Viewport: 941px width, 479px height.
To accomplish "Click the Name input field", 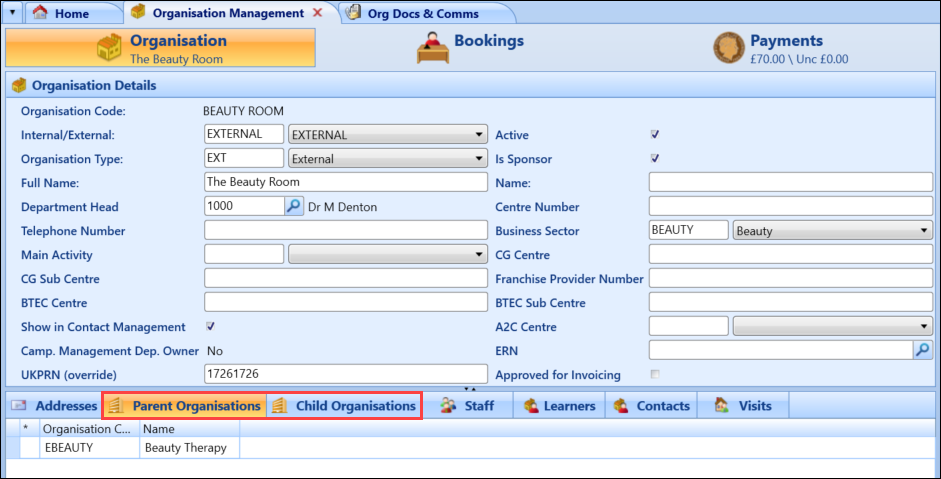I will tap(791, 182).
